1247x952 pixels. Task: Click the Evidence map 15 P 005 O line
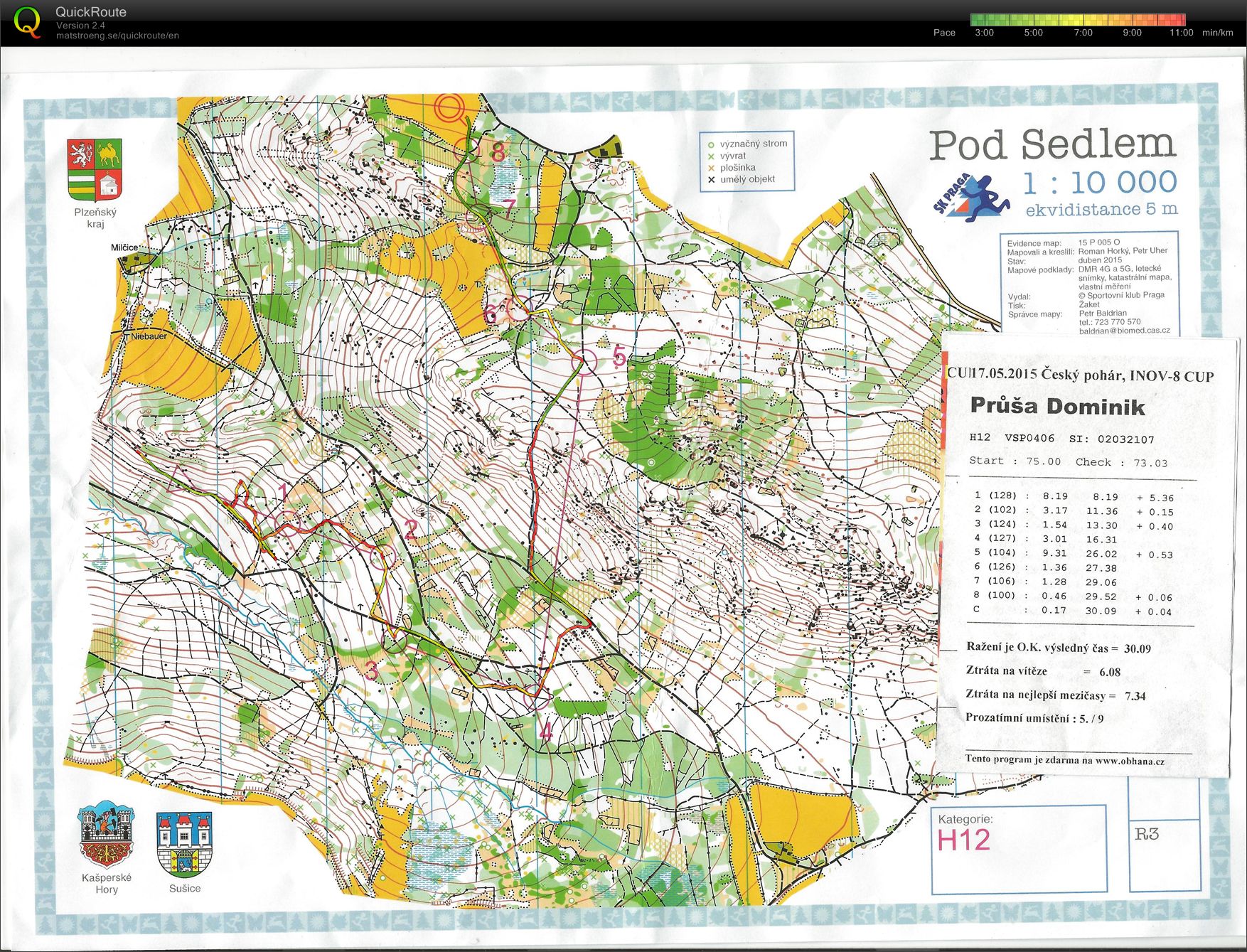[1064, 242]
